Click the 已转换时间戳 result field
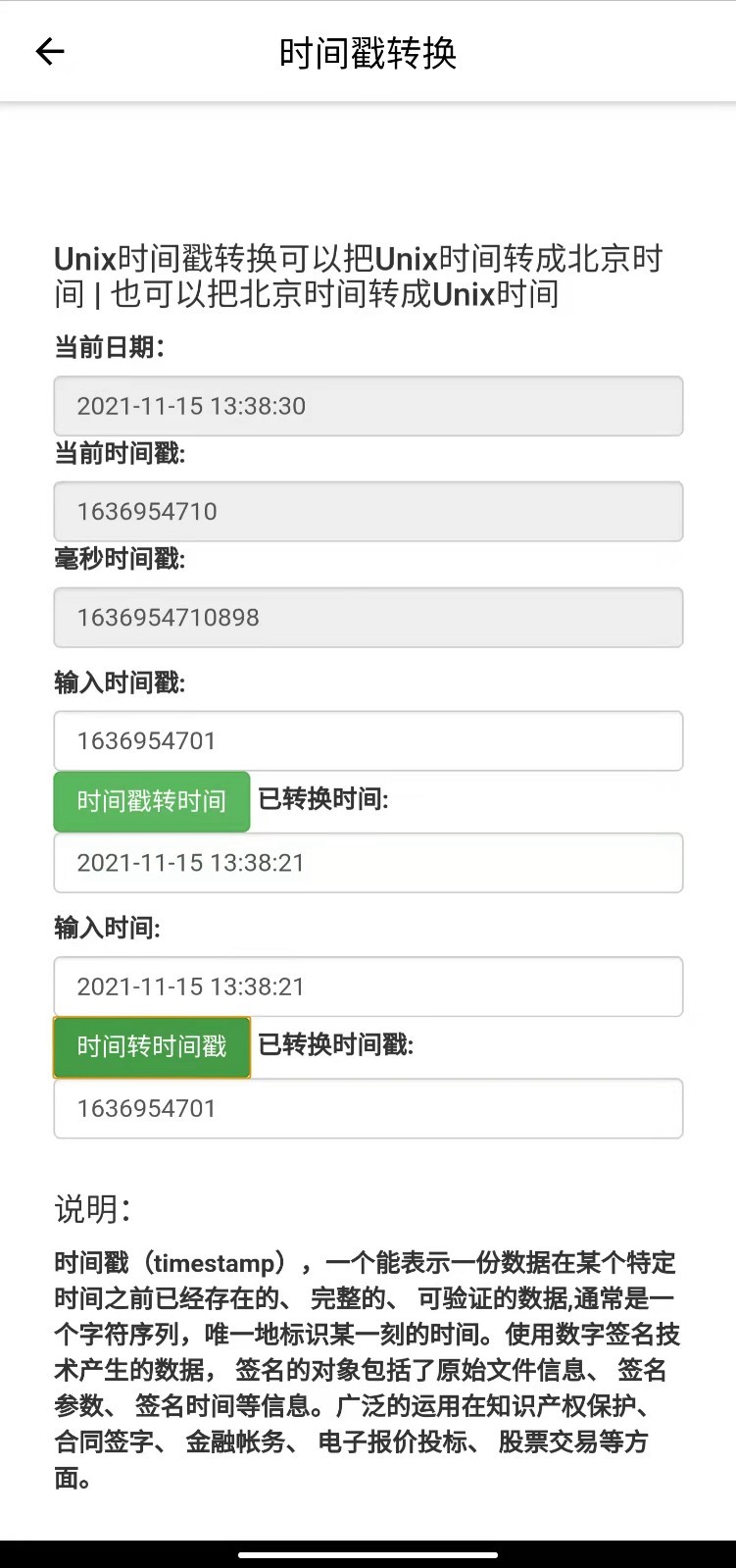The height and width of the screenshot is (1568, 736). coord(368,1108)
